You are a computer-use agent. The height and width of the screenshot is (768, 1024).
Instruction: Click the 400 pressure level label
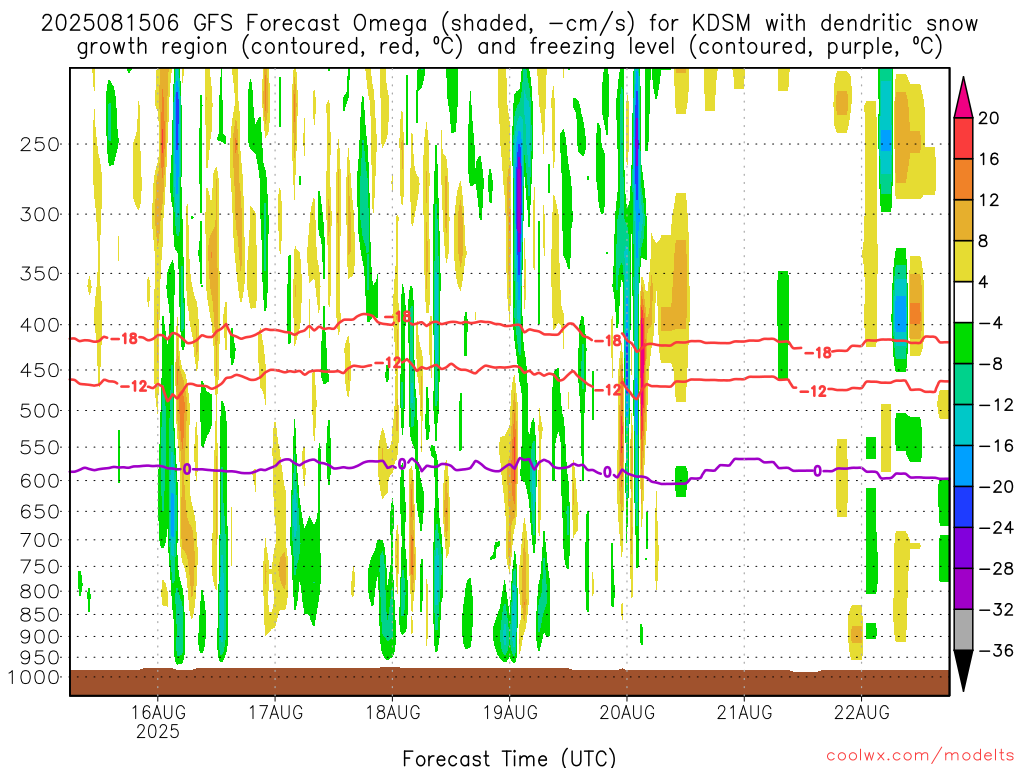pos(40,325)
